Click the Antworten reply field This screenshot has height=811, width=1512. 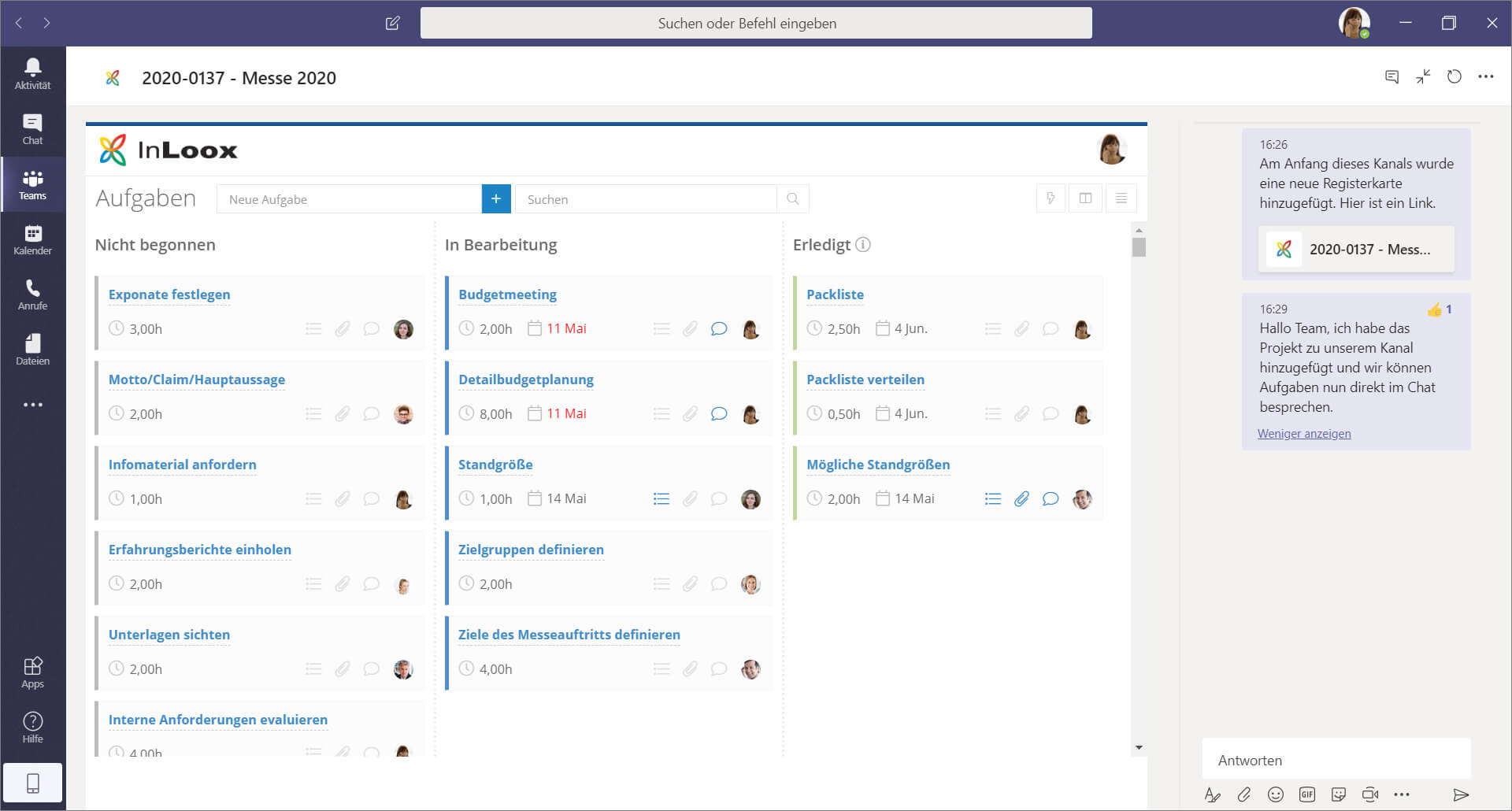point(1336,760)
